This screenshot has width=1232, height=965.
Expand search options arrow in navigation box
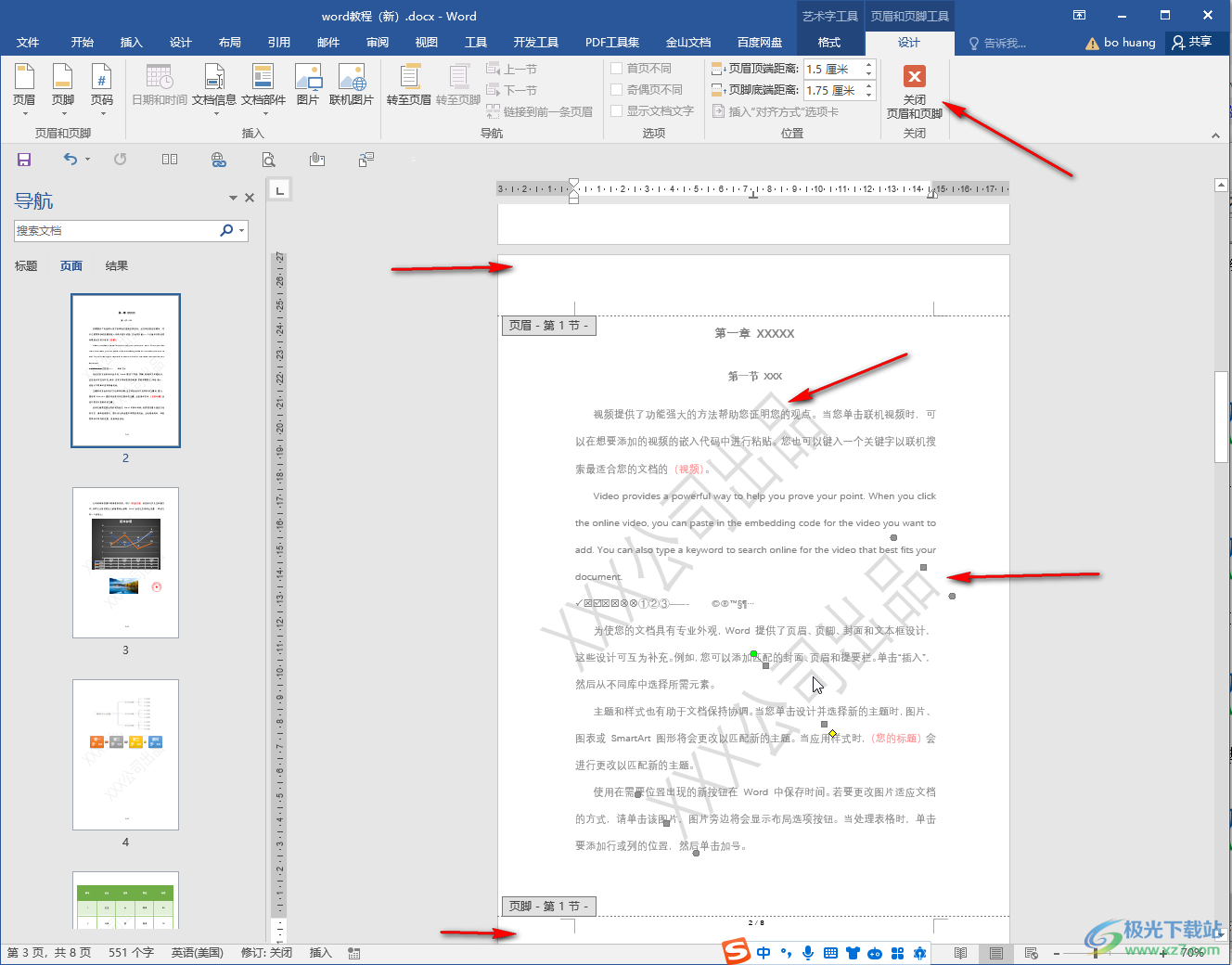point(242,230)
